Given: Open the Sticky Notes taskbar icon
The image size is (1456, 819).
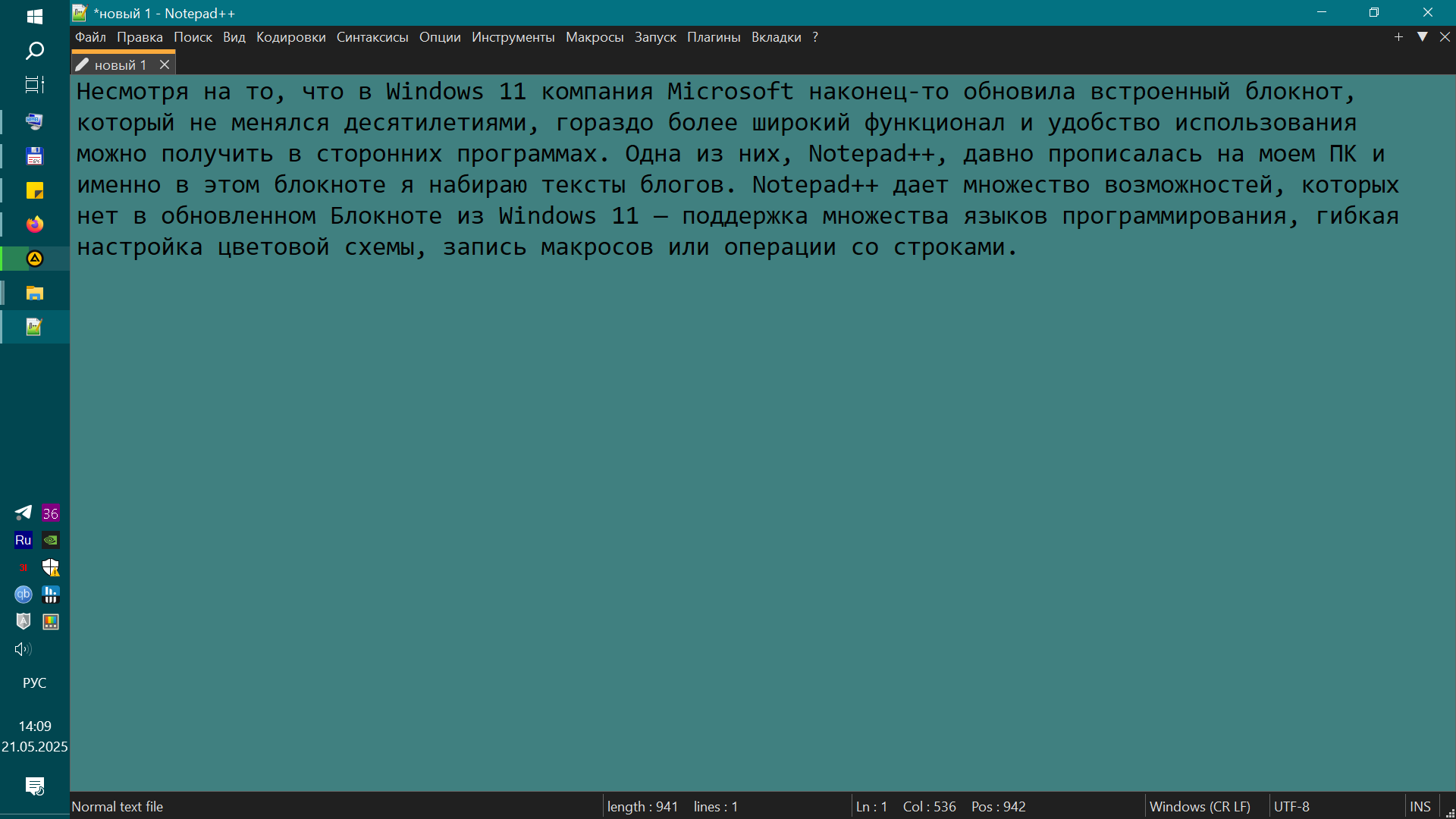Looking at the screenshot, I should (x=35, y=190).
